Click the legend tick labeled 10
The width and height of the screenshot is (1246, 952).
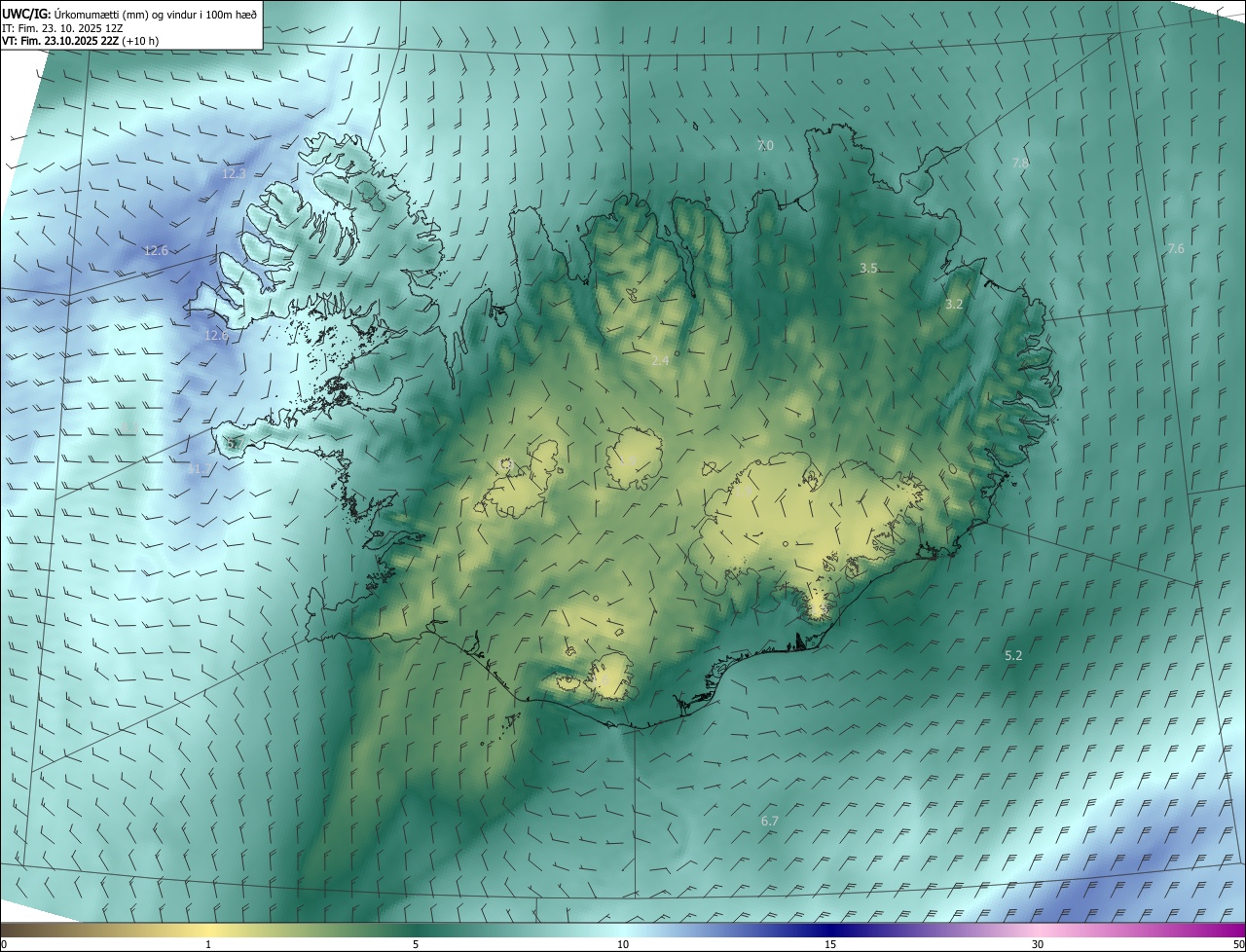[623, 944]
